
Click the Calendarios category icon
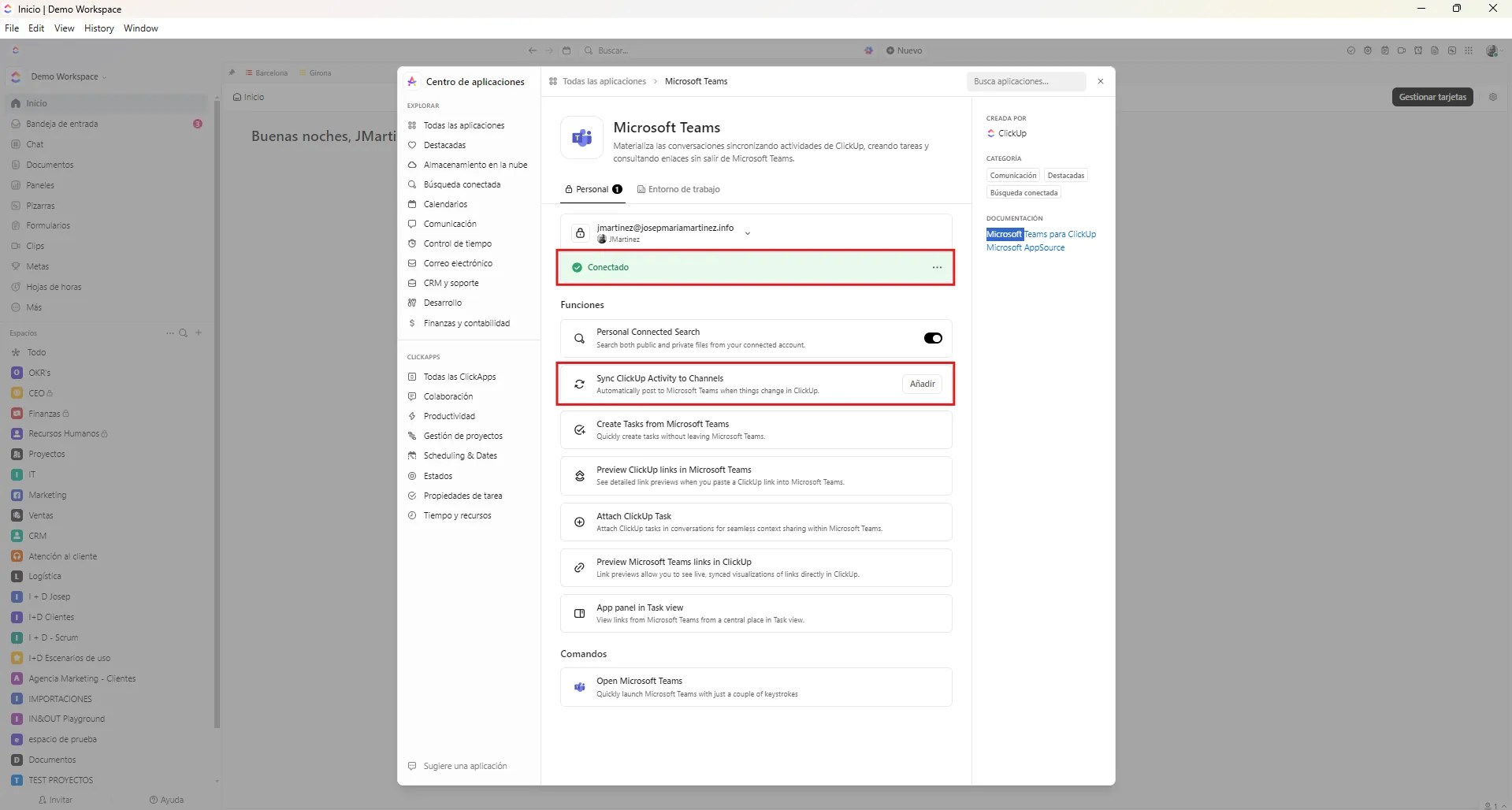point(412,204)
